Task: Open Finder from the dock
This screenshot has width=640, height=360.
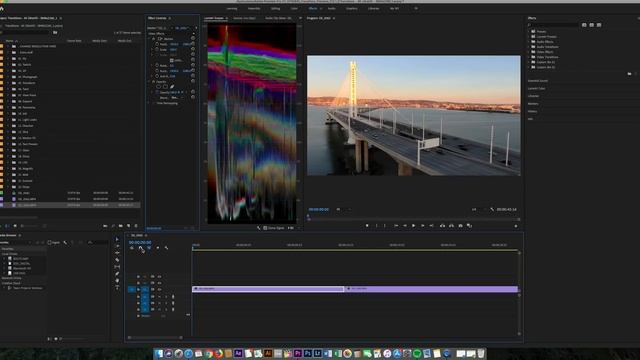Action: point(159,353)
